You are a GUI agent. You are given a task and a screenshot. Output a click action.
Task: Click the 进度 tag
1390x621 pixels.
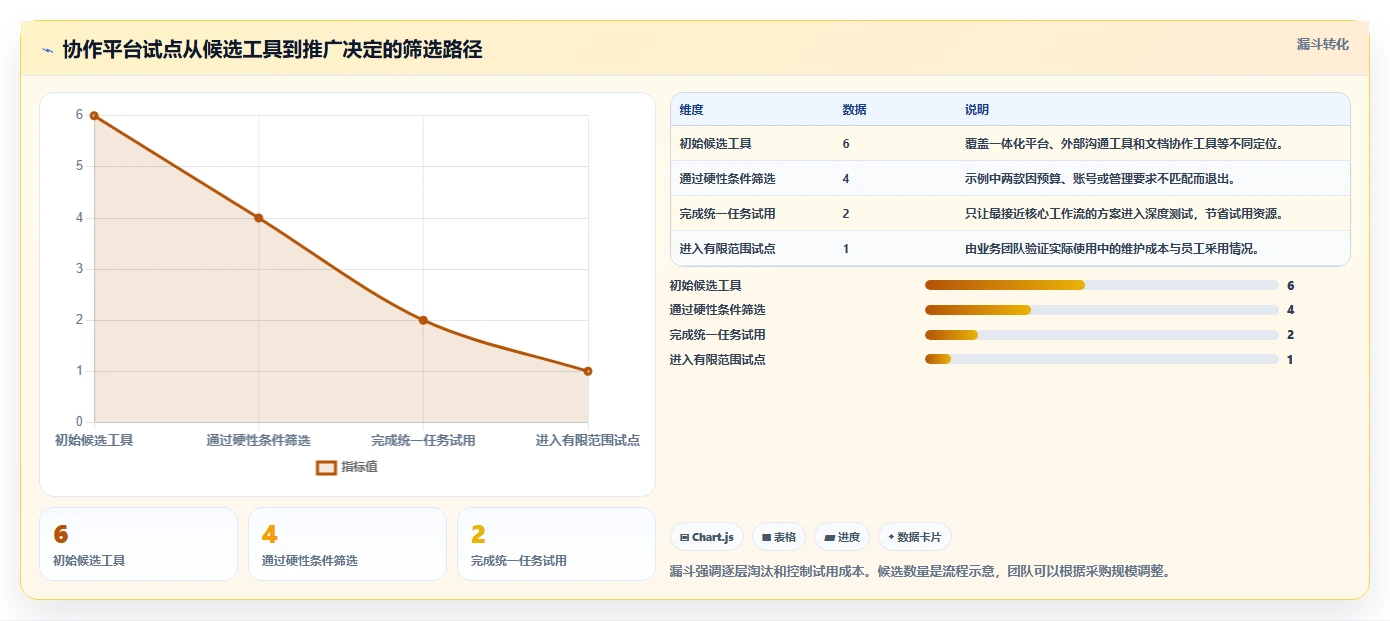coord(842,537)
